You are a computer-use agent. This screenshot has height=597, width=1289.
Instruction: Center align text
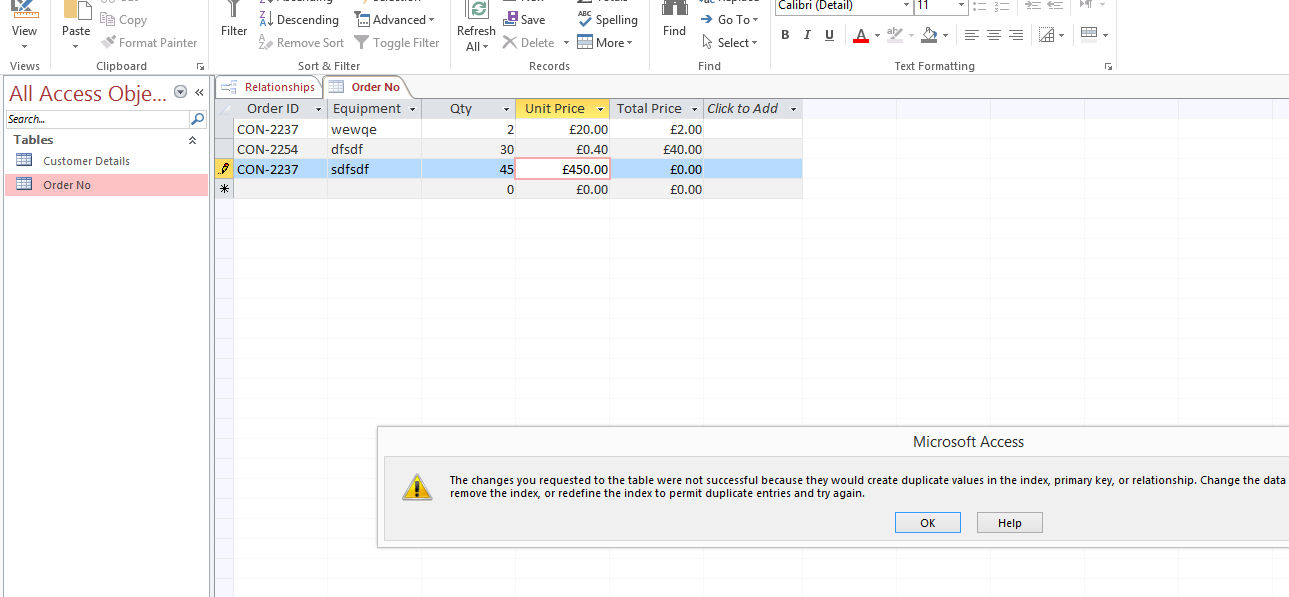(x=994, y=35)
